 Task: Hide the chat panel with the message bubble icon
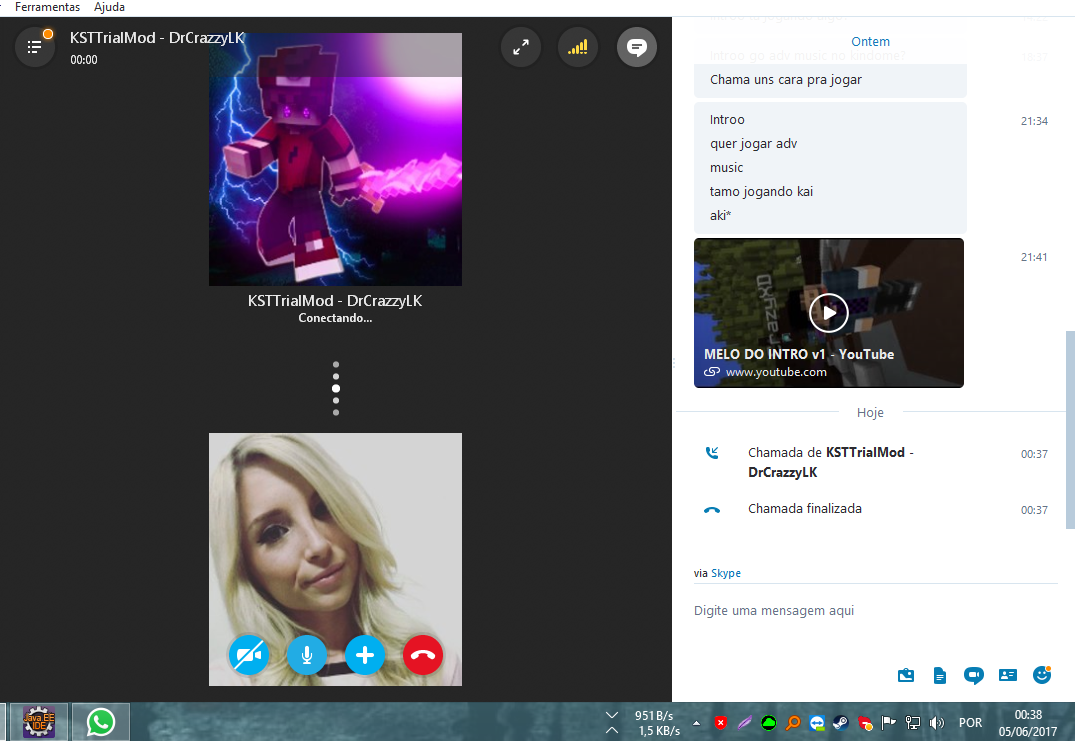click(636, 47)
